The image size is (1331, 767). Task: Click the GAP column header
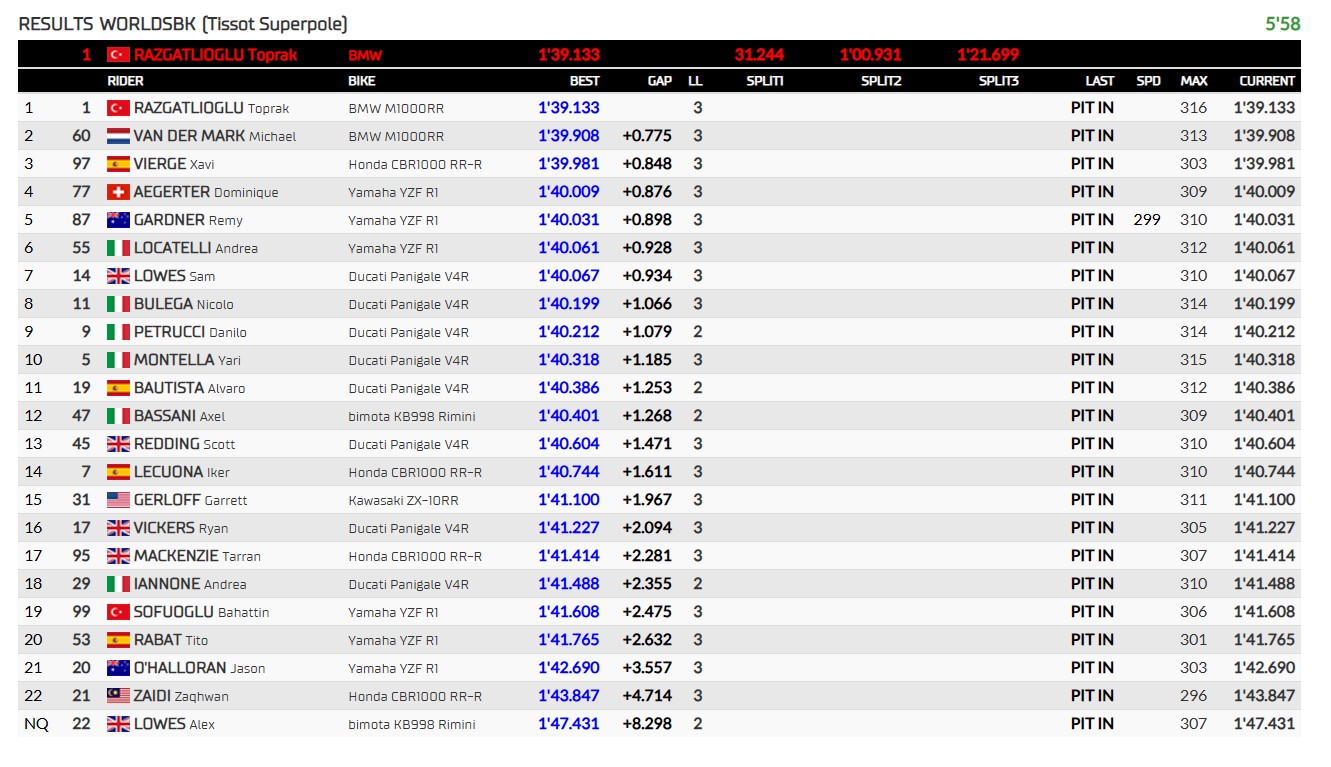(660, 81)
